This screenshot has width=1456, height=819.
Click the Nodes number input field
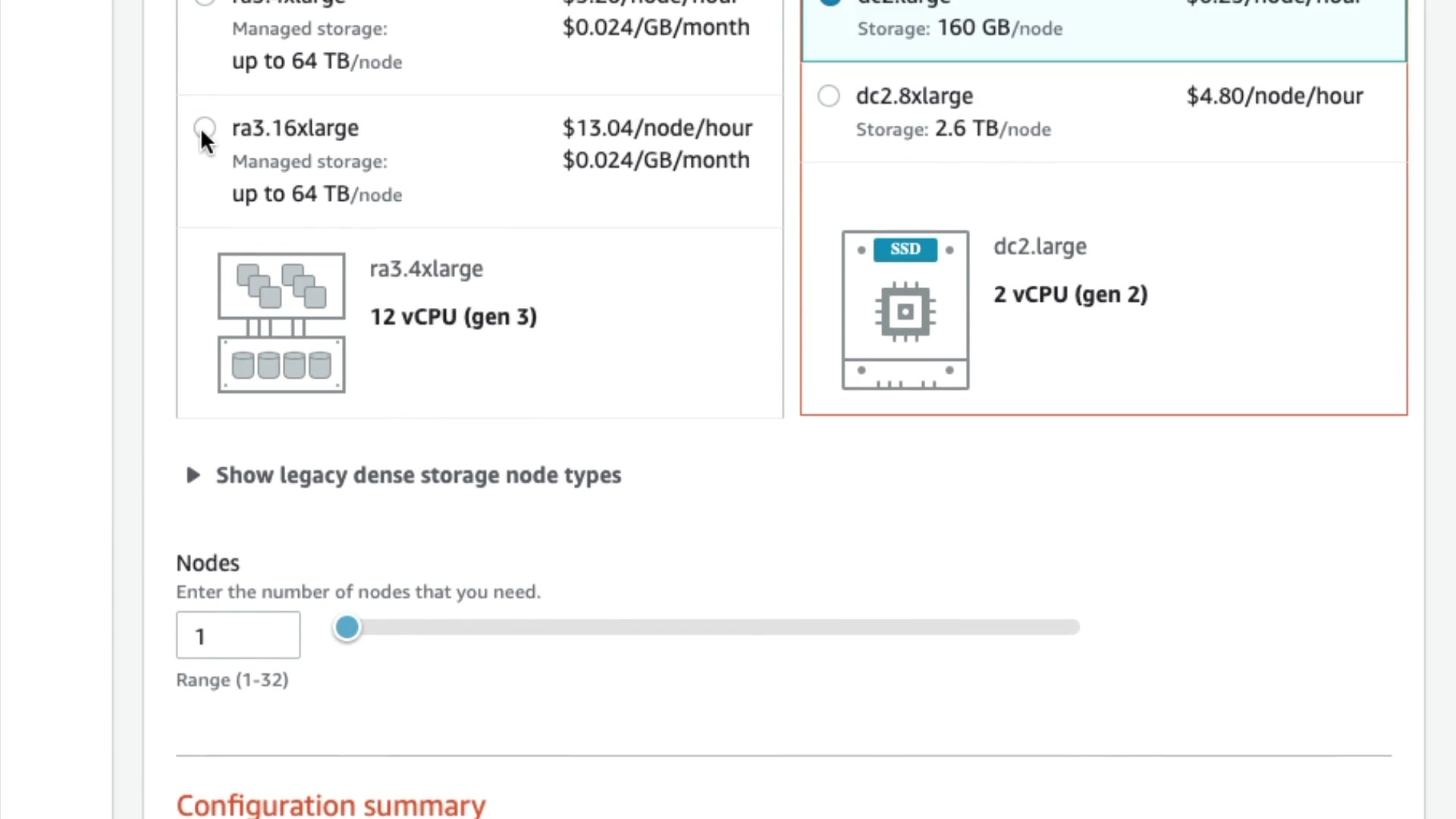pyautogui.click(x=238, y=635)
